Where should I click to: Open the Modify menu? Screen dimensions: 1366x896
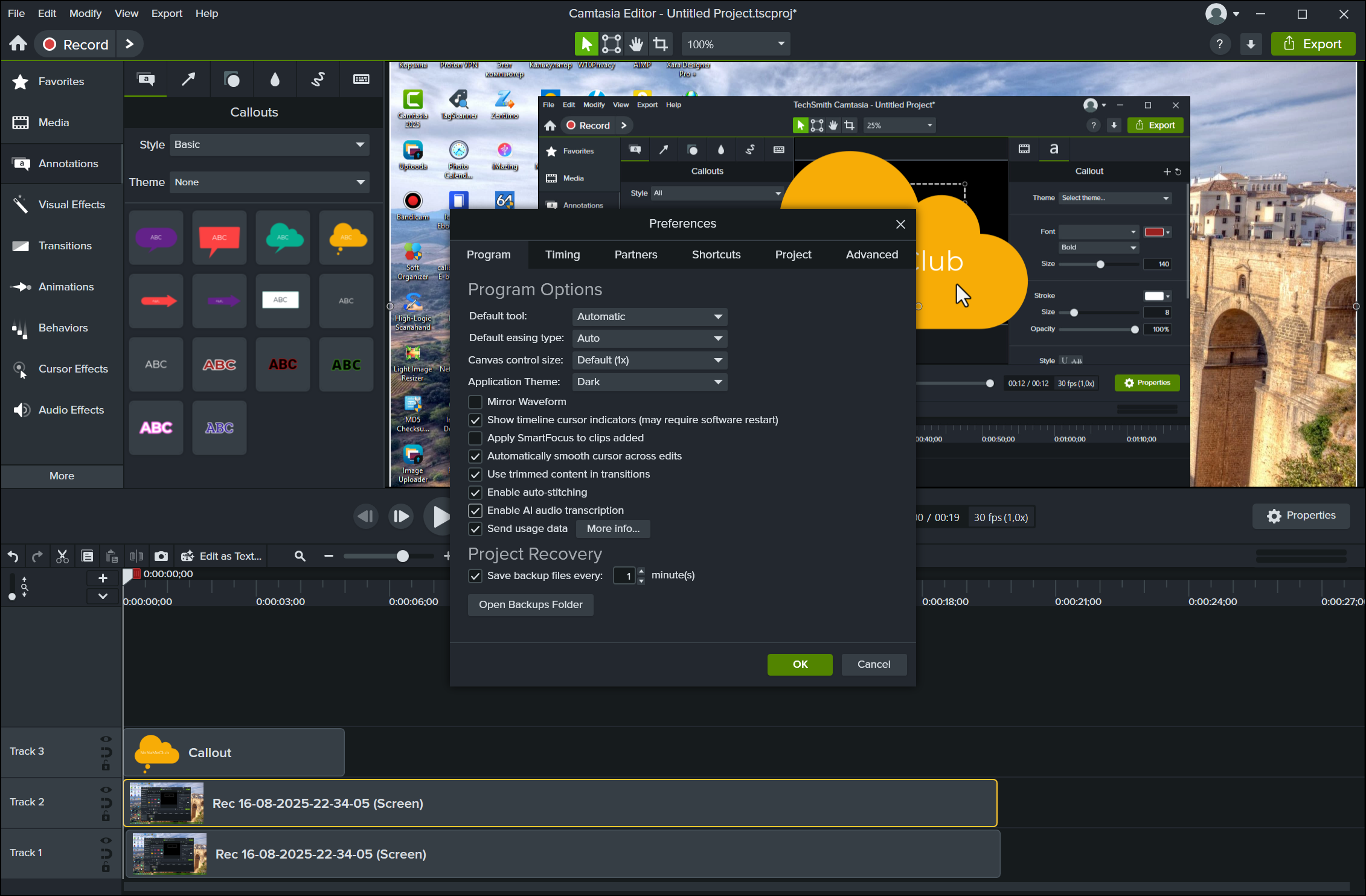85,13
